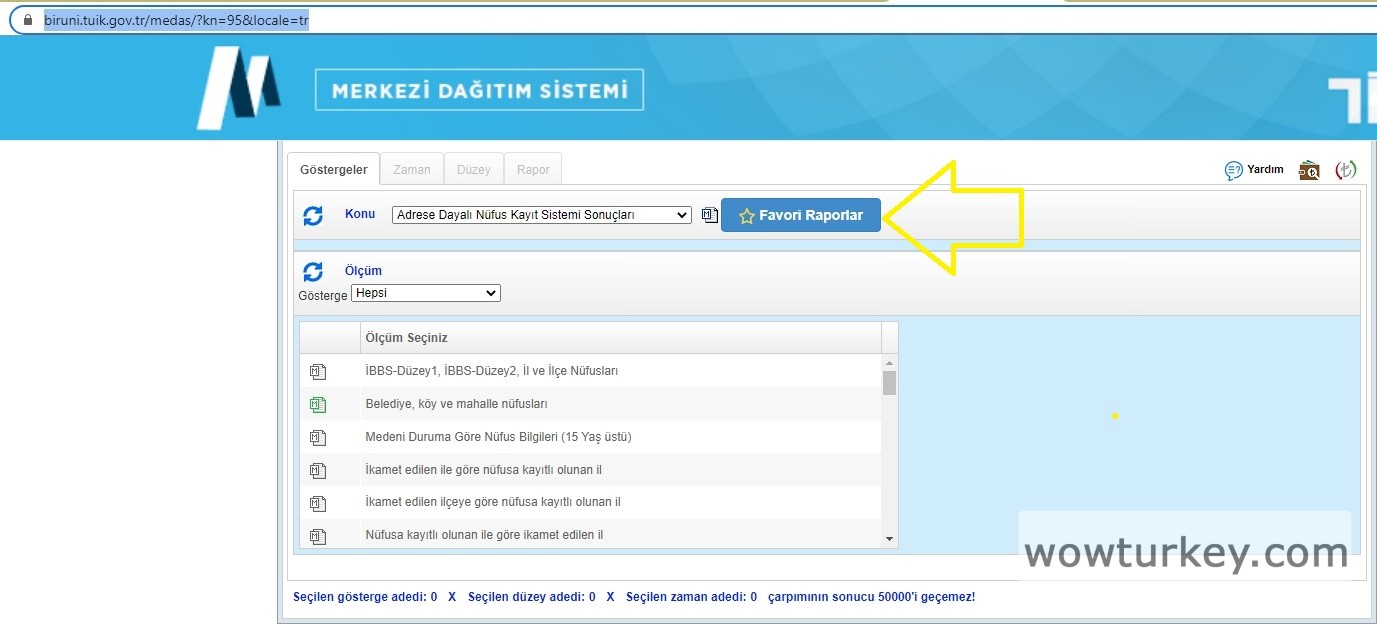1377x624 pixels.
Task: Select Nüfusa kayıtlı olunan ile göre ikamet edilen il
Action: pos(484,535)
